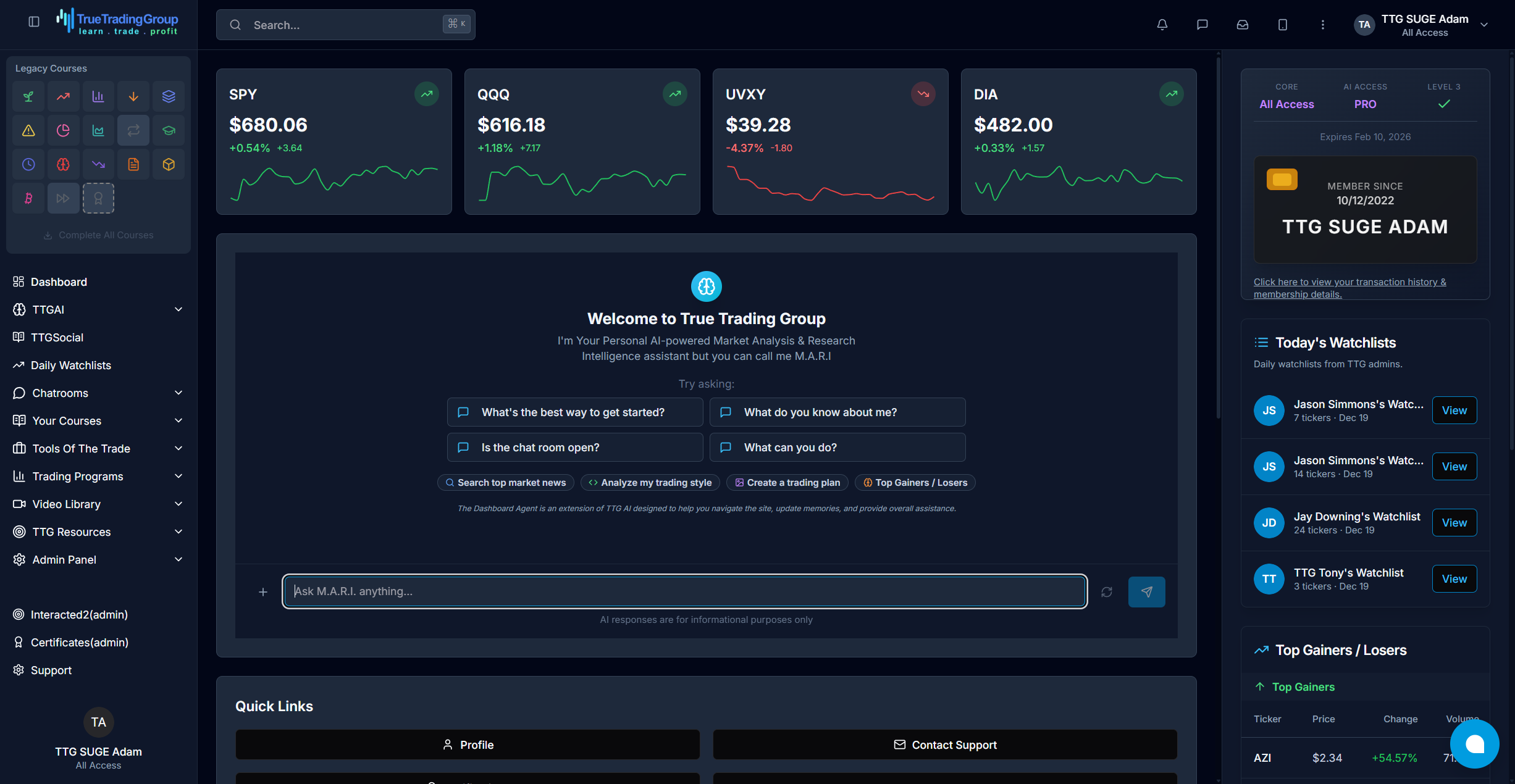The image size is (1515, 784).
Task: Open the brain-shaped course icon
Action: point(63,164)
